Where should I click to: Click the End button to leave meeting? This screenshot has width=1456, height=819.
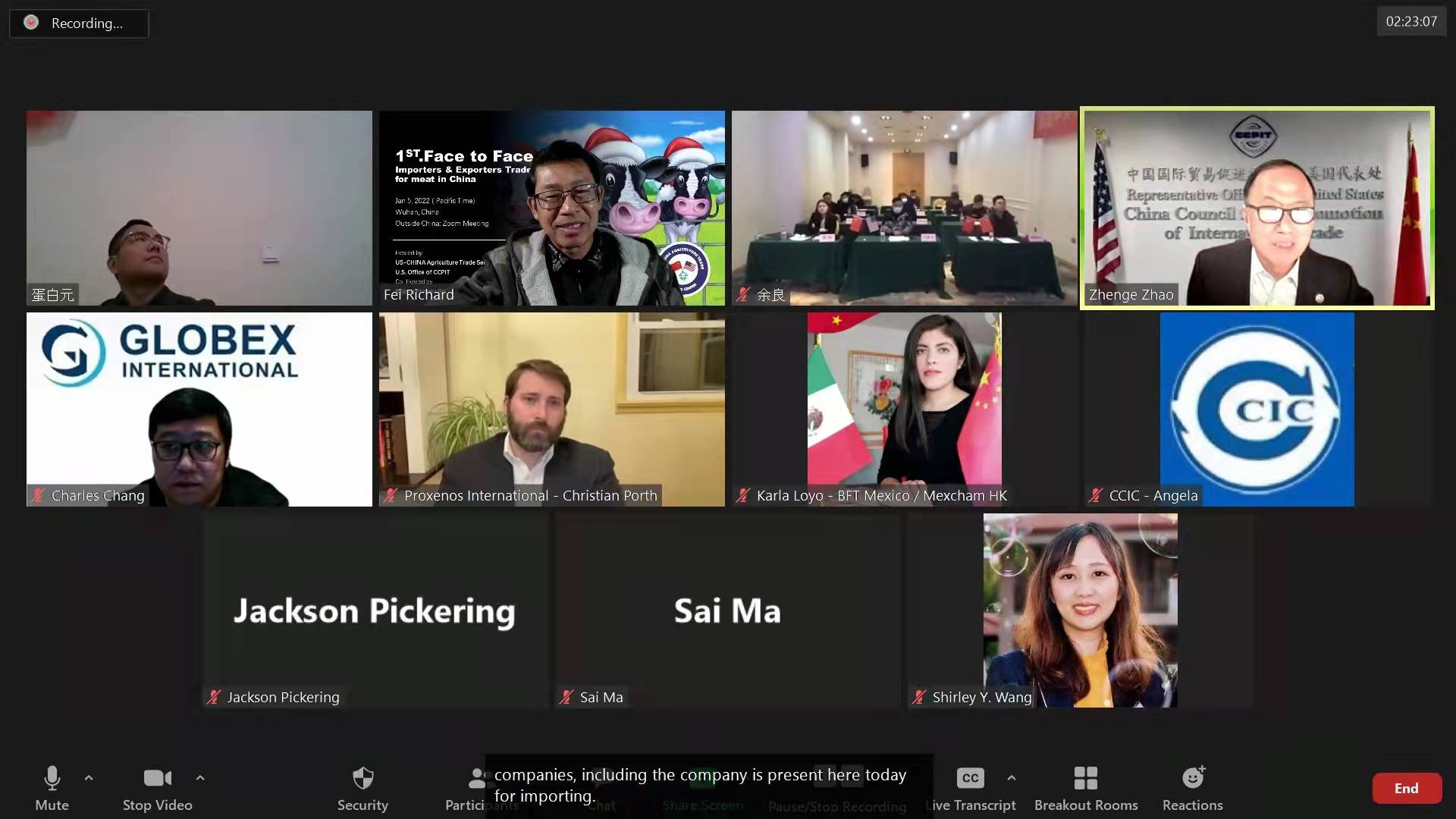tap(1407, 788)
